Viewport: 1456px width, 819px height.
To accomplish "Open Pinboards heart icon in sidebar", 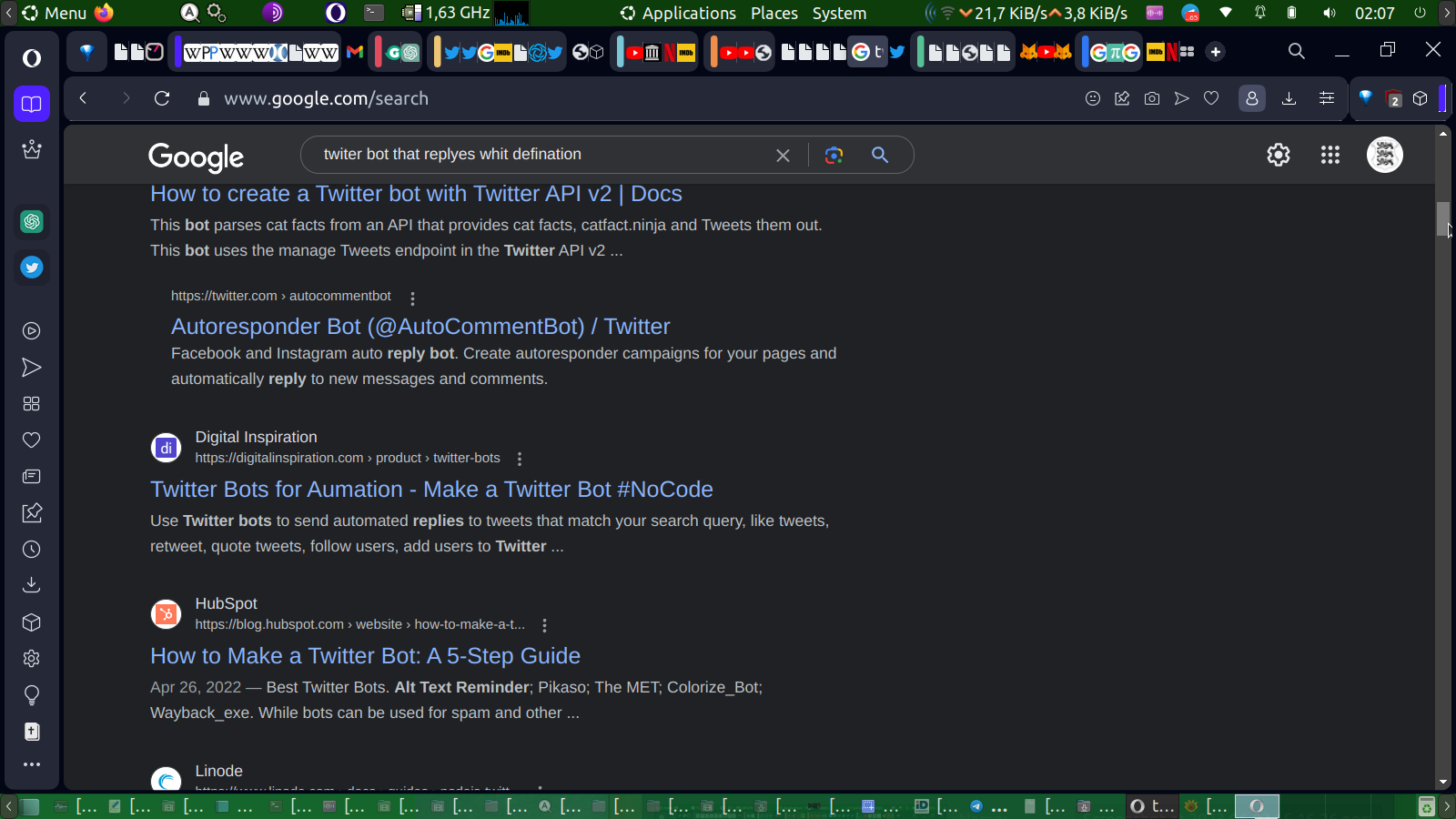I will coord(32,440).
